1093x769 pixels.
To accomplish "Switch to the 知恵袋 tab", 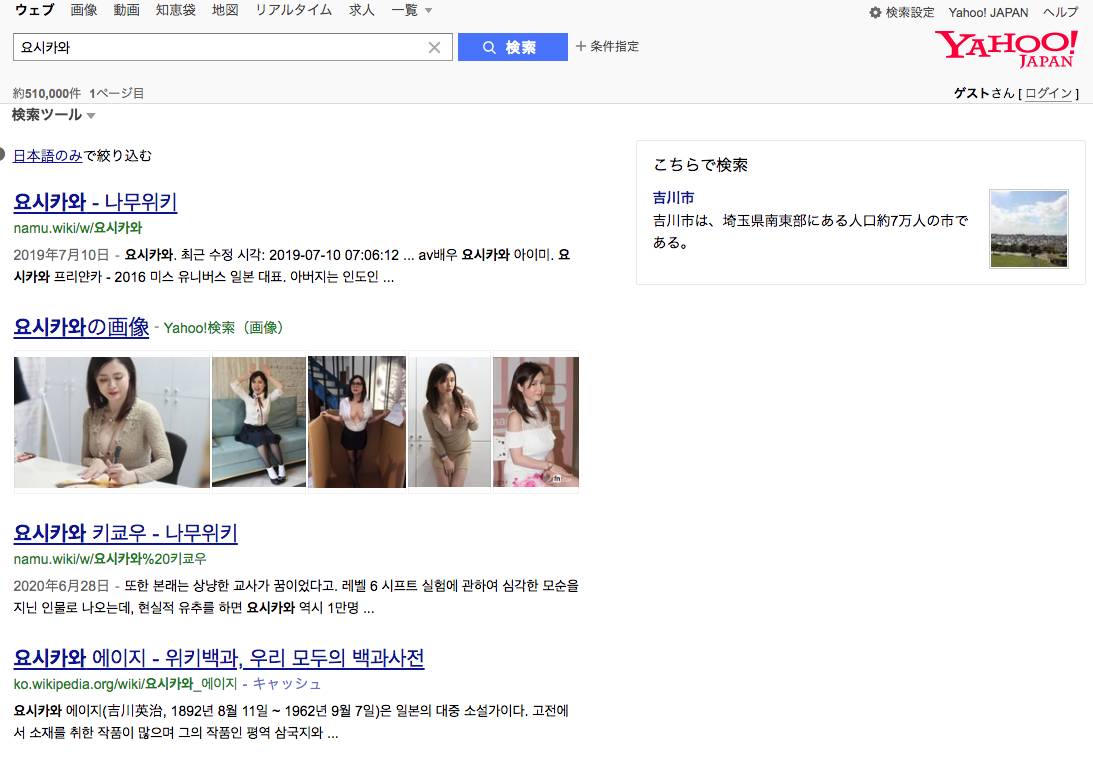I will point(176,10).
